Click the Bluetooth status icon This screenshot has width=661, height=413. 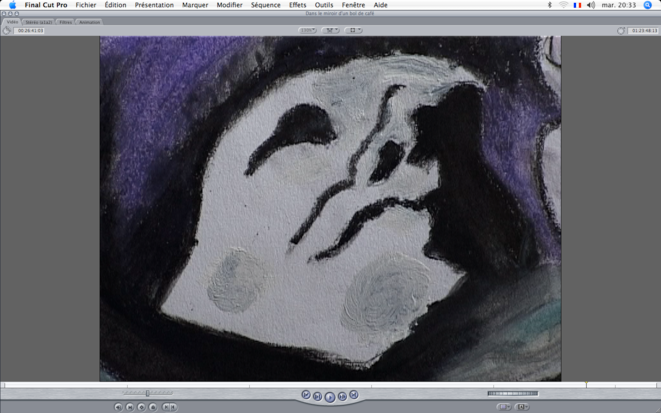550,5
